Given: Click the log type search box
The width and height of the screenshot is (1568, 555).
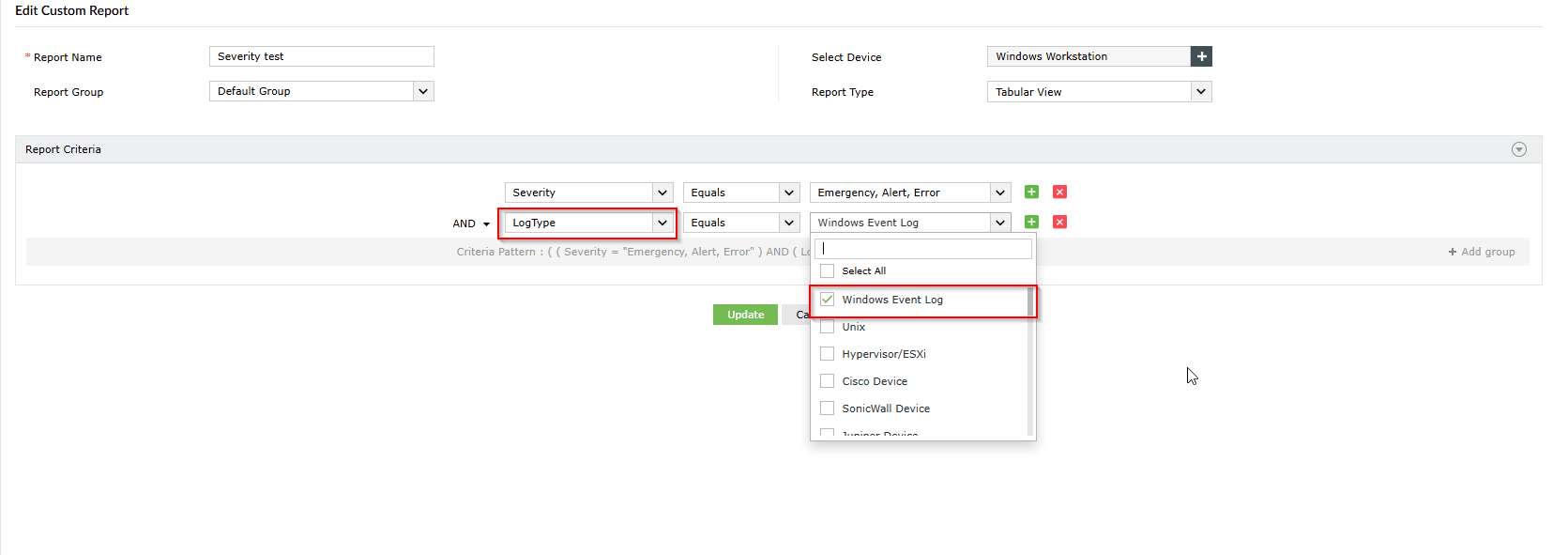Looking at the screenshot, I should [x=923, y=249].
